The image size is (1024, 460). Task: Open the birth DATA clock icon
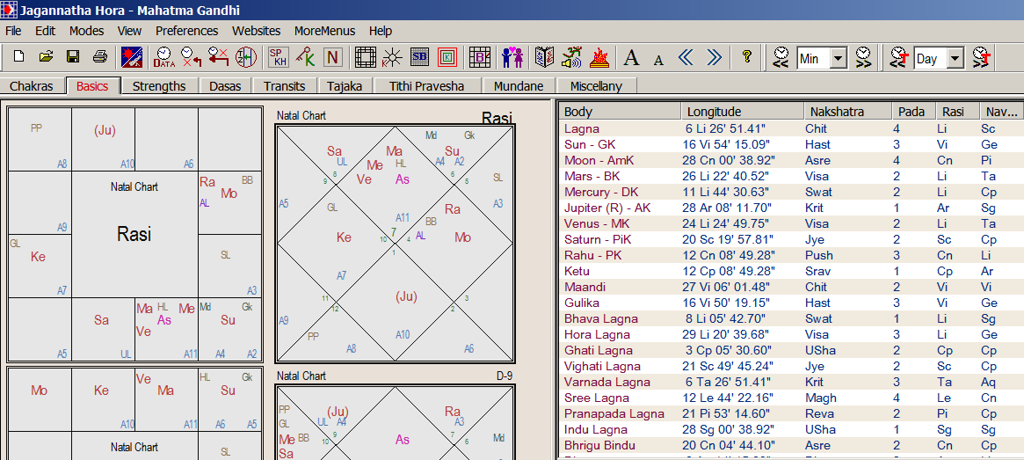click(x=163, y=58)
